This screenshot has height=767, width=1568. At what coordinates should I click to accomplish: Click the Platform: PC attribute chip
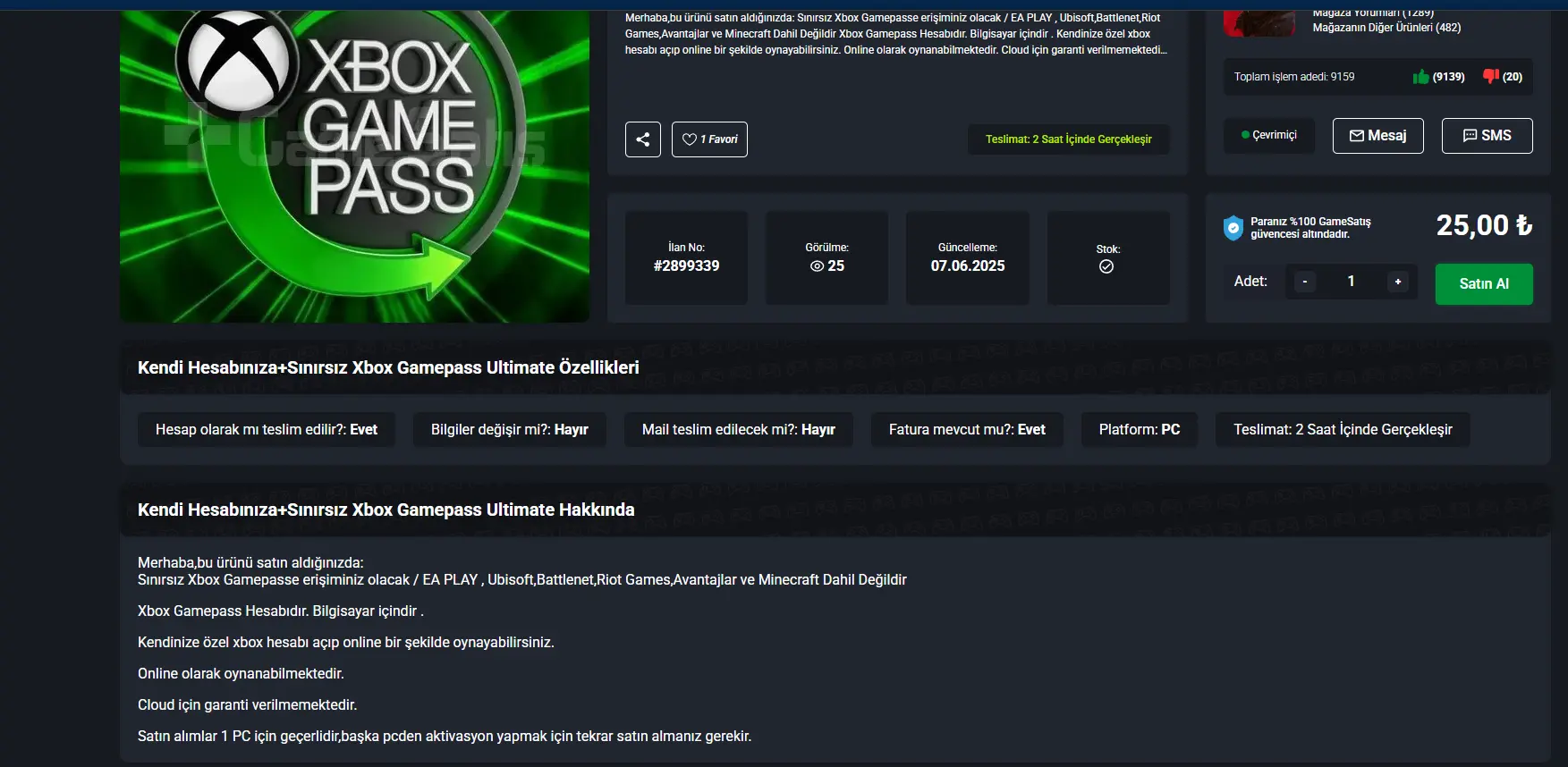(x=1140, y=430)
